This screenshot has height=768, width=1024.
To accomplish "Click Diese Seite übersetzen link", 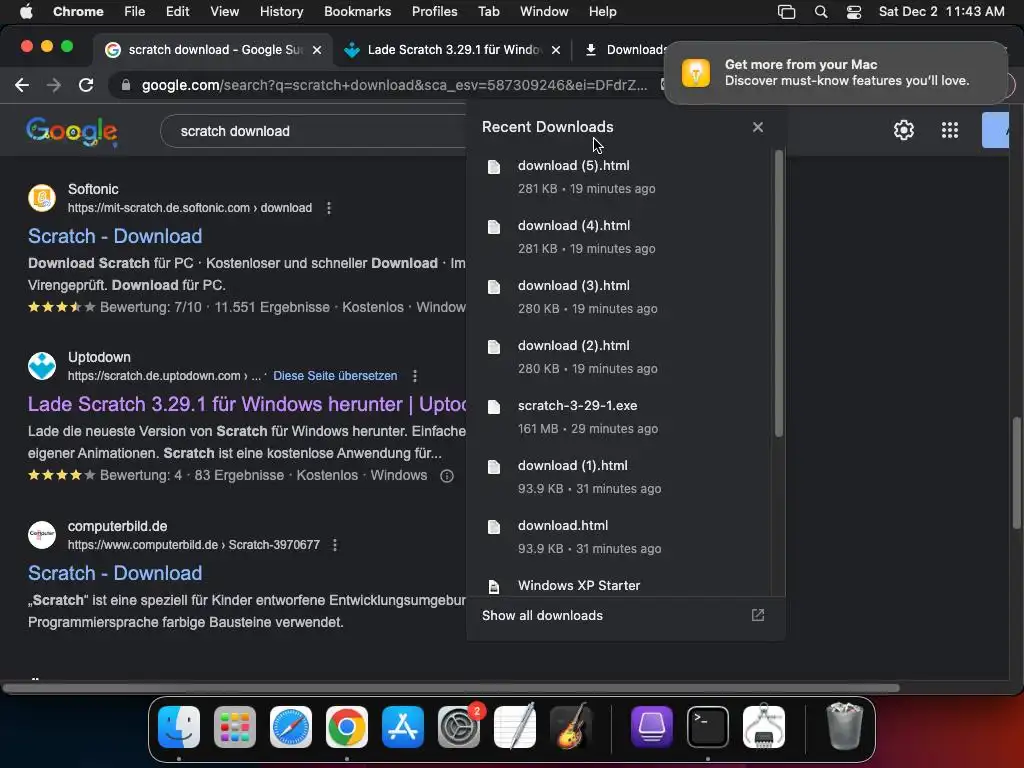I will (335, 376).
